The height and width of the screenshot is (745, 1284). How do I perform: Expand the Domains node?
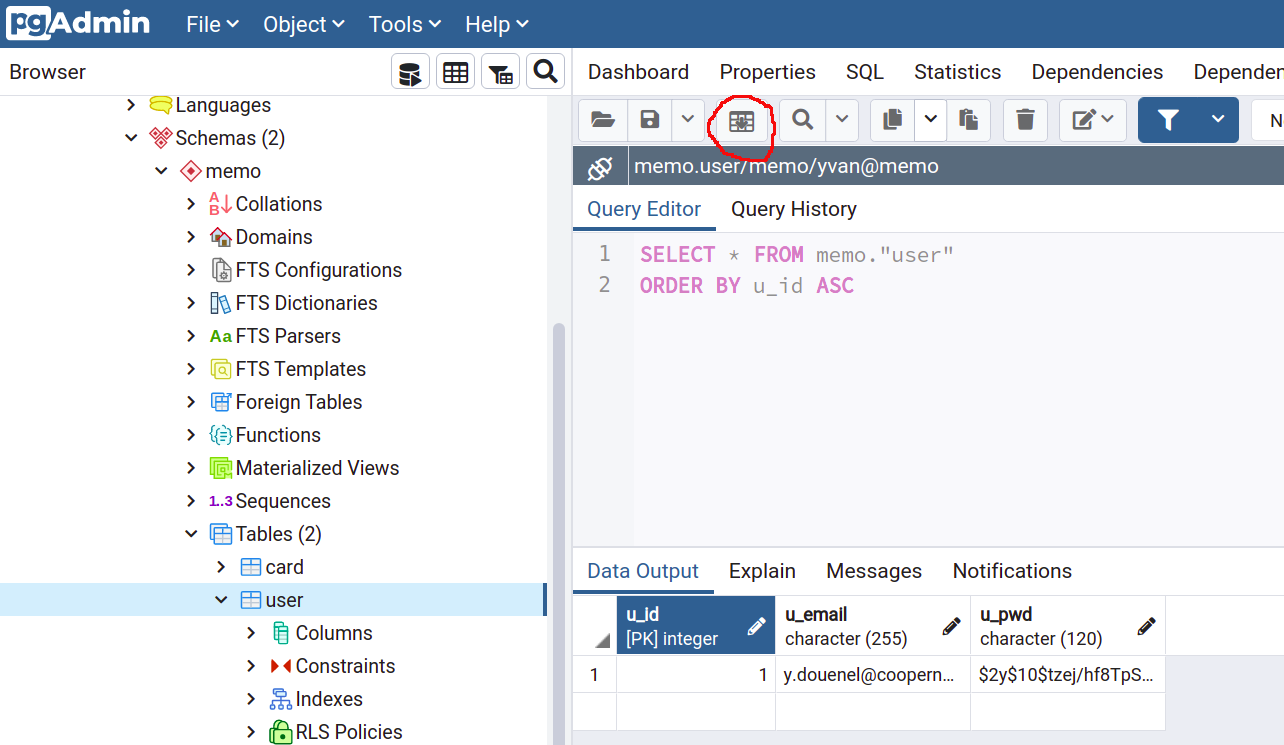191,237
